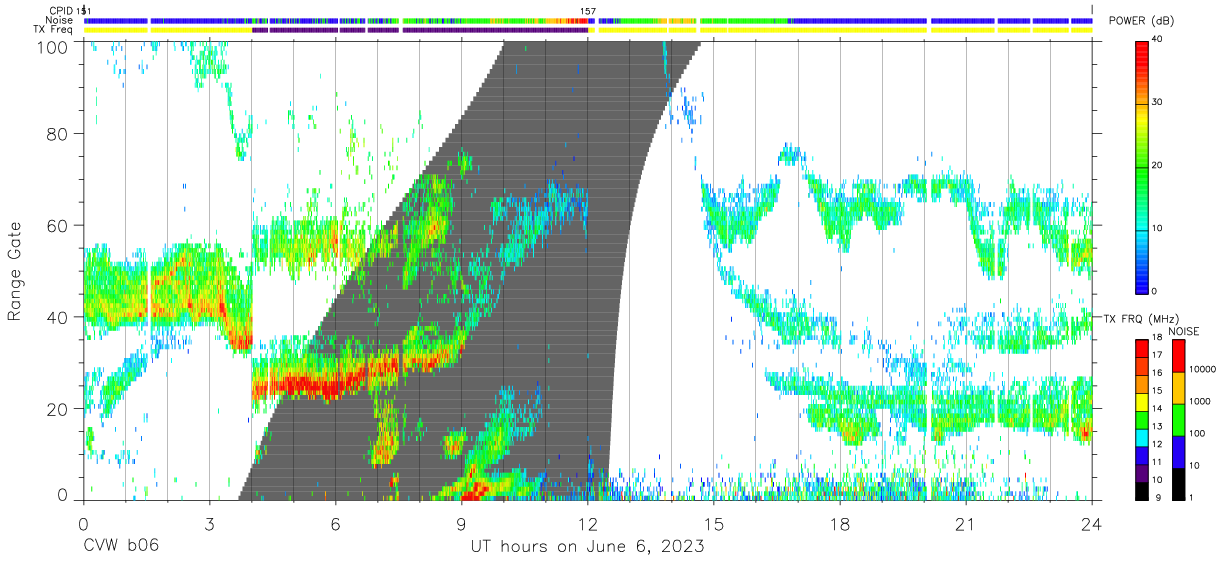Click the x-axis tick label '18'
Viewport: 1228px width, 567px height.
coord(840,522)
